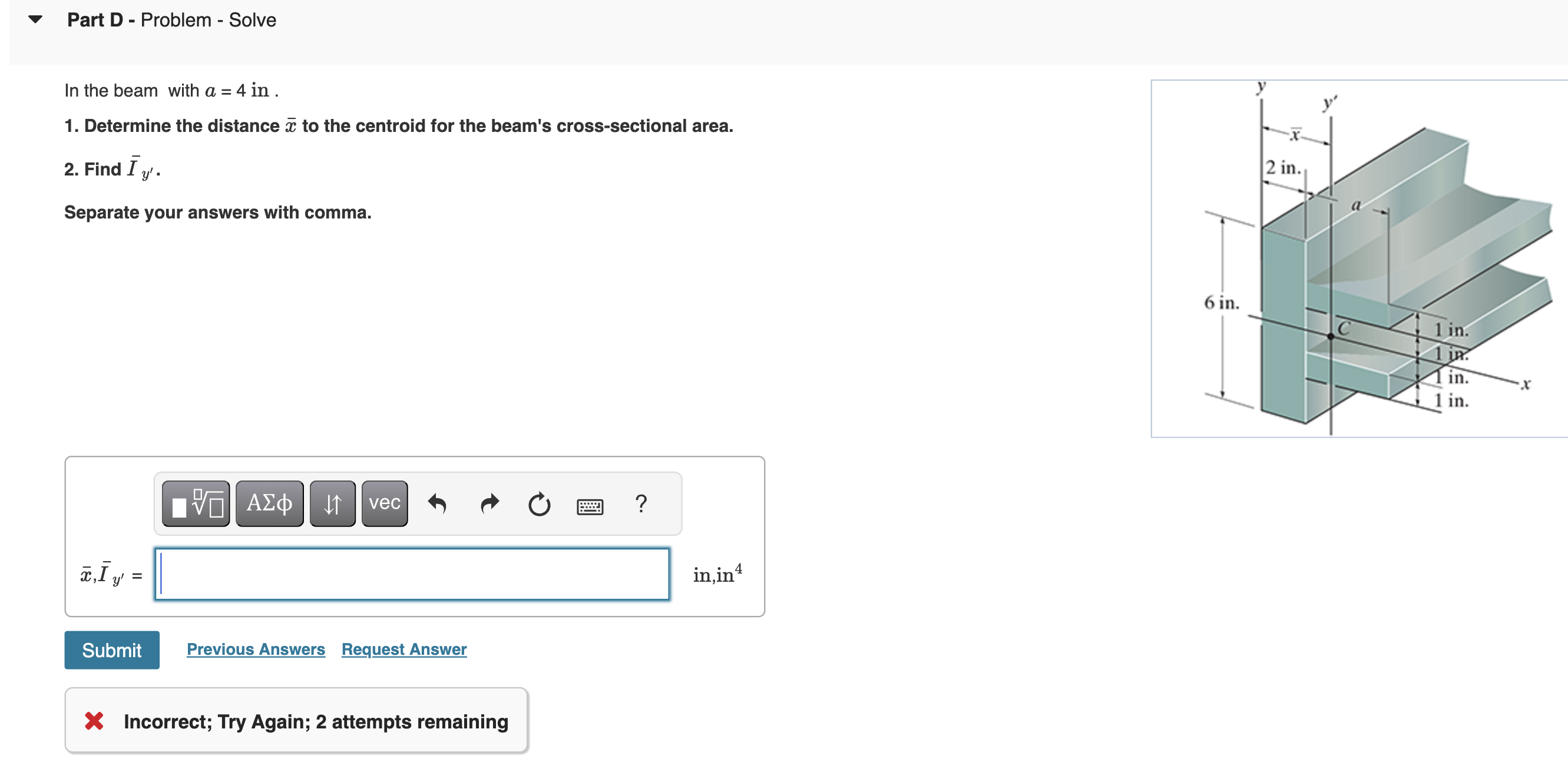This screenshot has height=782, width=1568.
Task: Open Previous Answers
Action: point(255,650)
